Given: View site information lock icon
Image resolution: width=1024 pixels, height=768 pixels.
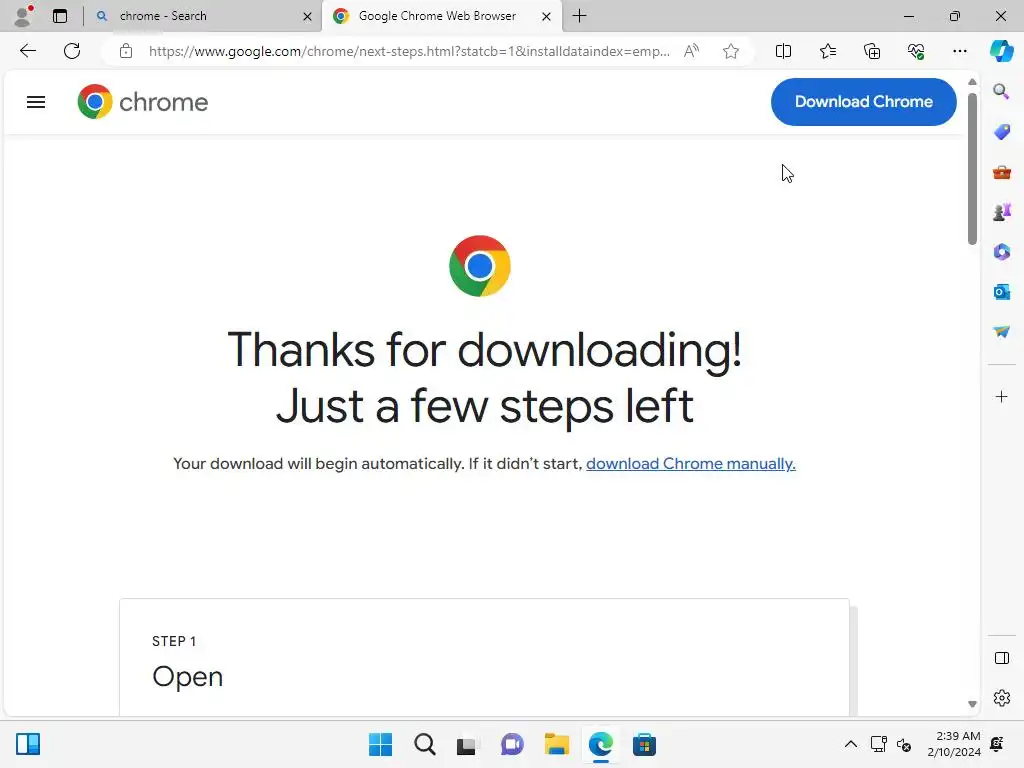Looking at the screenshot, I should point(126,51).
